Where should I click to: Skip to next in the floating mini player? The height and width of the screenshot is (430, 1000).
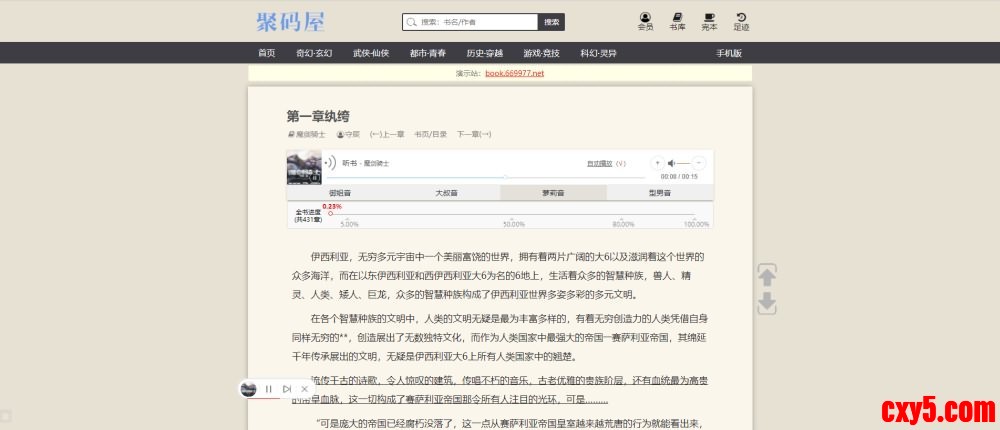[x=287, y=389]
